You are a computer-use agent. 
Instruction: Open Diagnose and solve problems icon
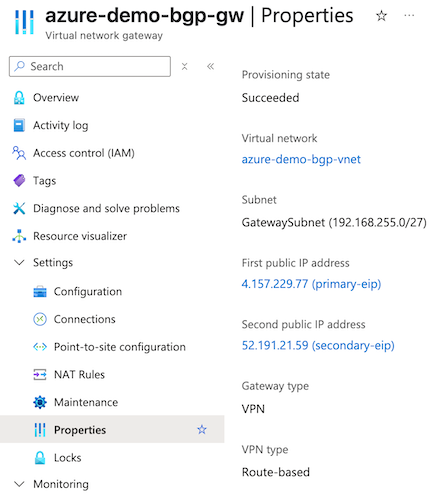tap(19, 208)
